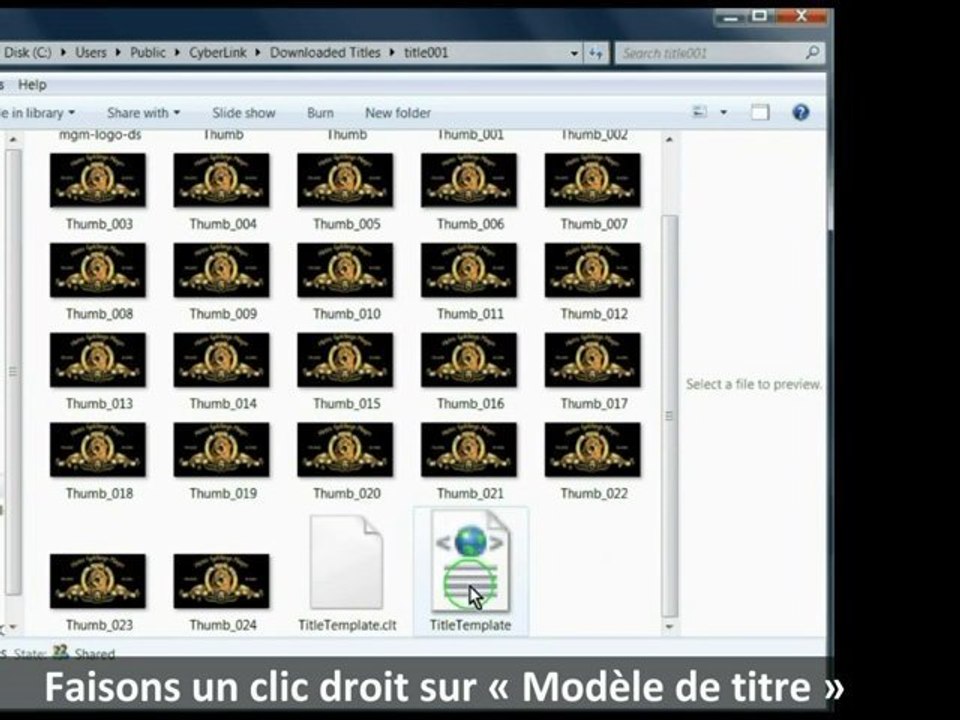Click the Slide show button
Viewport: 960px width, 720px height.
[244, 113]
